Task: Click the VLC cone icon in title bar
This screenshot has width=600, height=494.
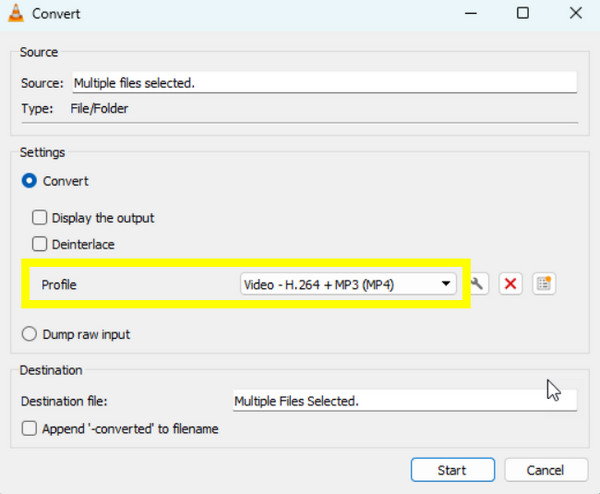Action: [x=16, y=13]
